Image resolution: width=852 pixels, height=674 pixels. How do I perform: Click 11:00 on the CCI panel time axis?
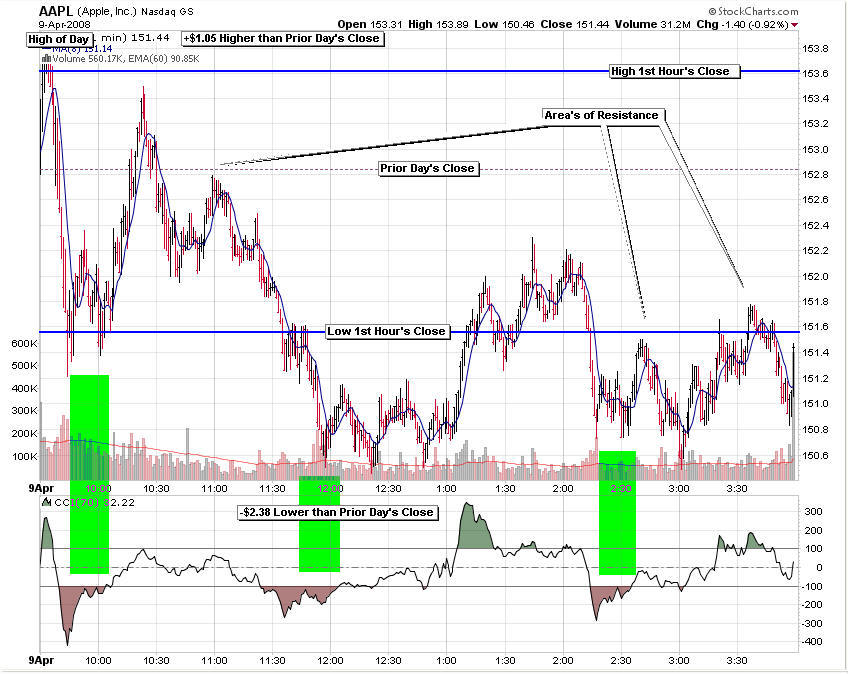click(215, 661)
